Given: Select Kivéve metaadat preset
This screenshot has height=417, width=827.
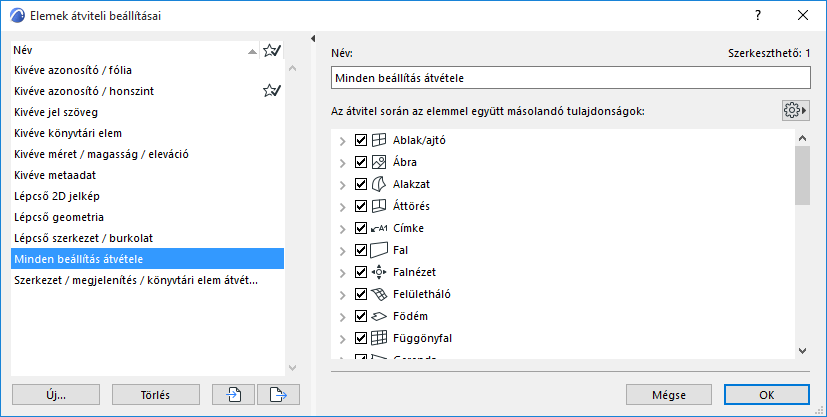Looking at the screenshot, I should (55, 175).
